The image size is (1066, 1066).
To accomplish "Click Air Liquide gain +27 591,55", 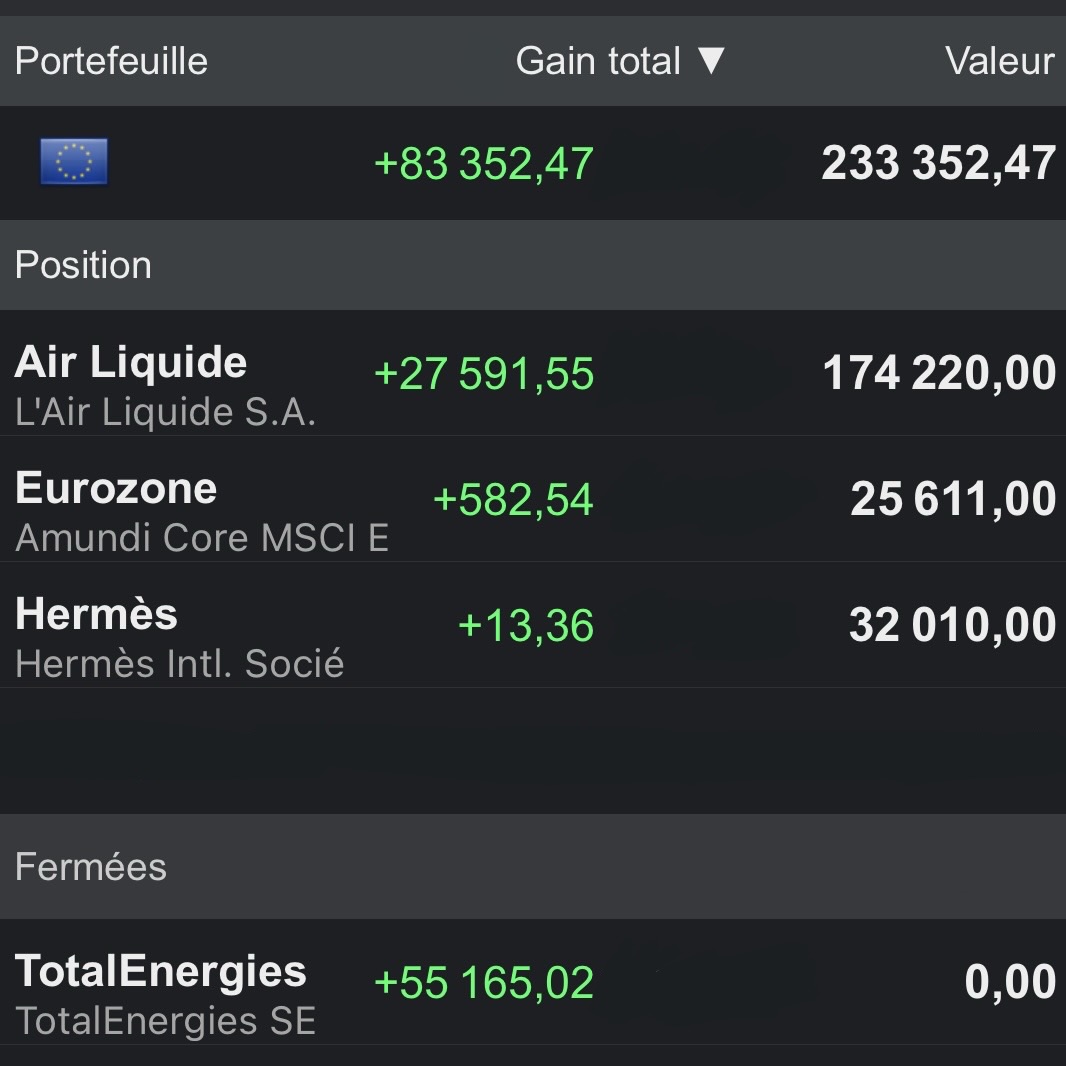I will [484, 373].
